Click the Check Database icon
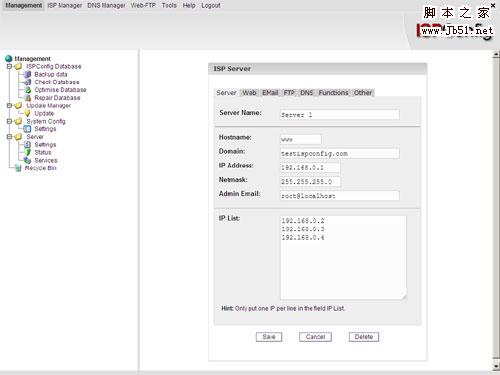The height and width of the screenshot is (375, 500). (28, 82)
